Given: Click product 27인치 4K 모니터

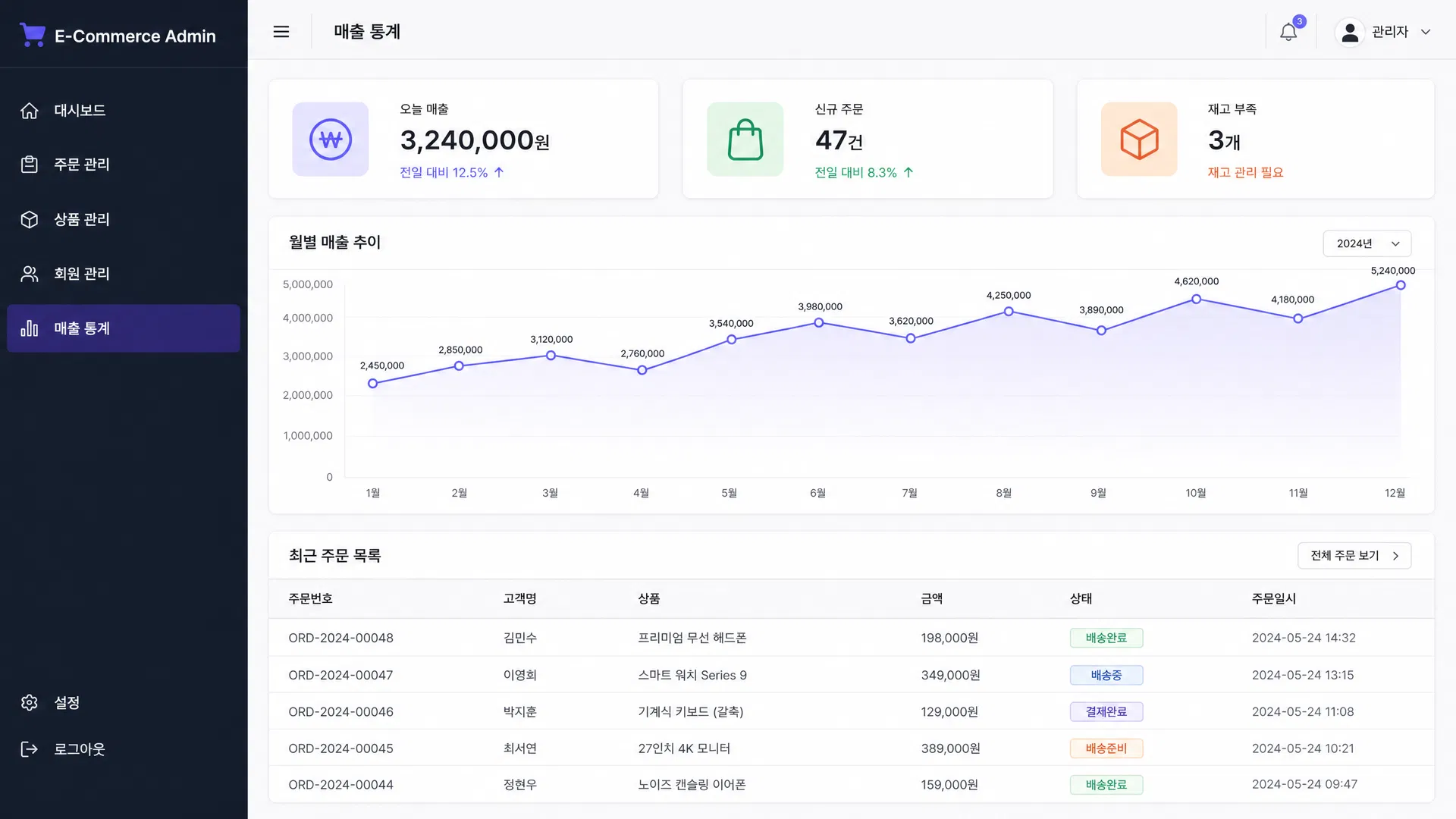Looking at the screenshot, I should point(684,748).
